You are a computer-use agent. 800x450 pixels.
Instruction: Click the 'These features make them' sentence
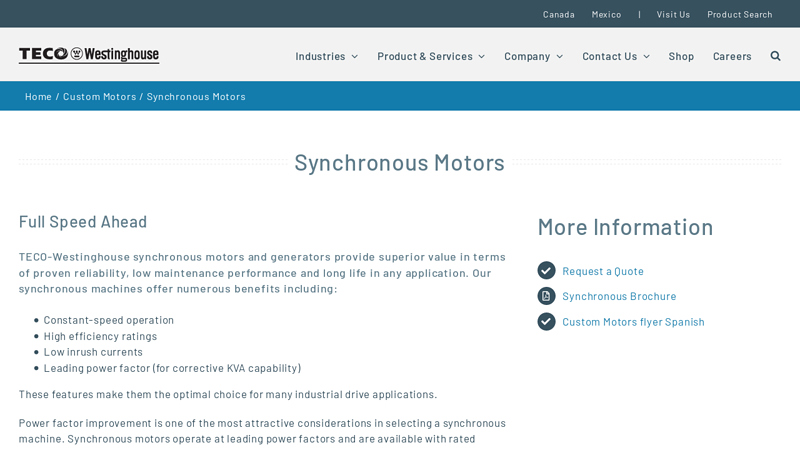coord(228,394)
